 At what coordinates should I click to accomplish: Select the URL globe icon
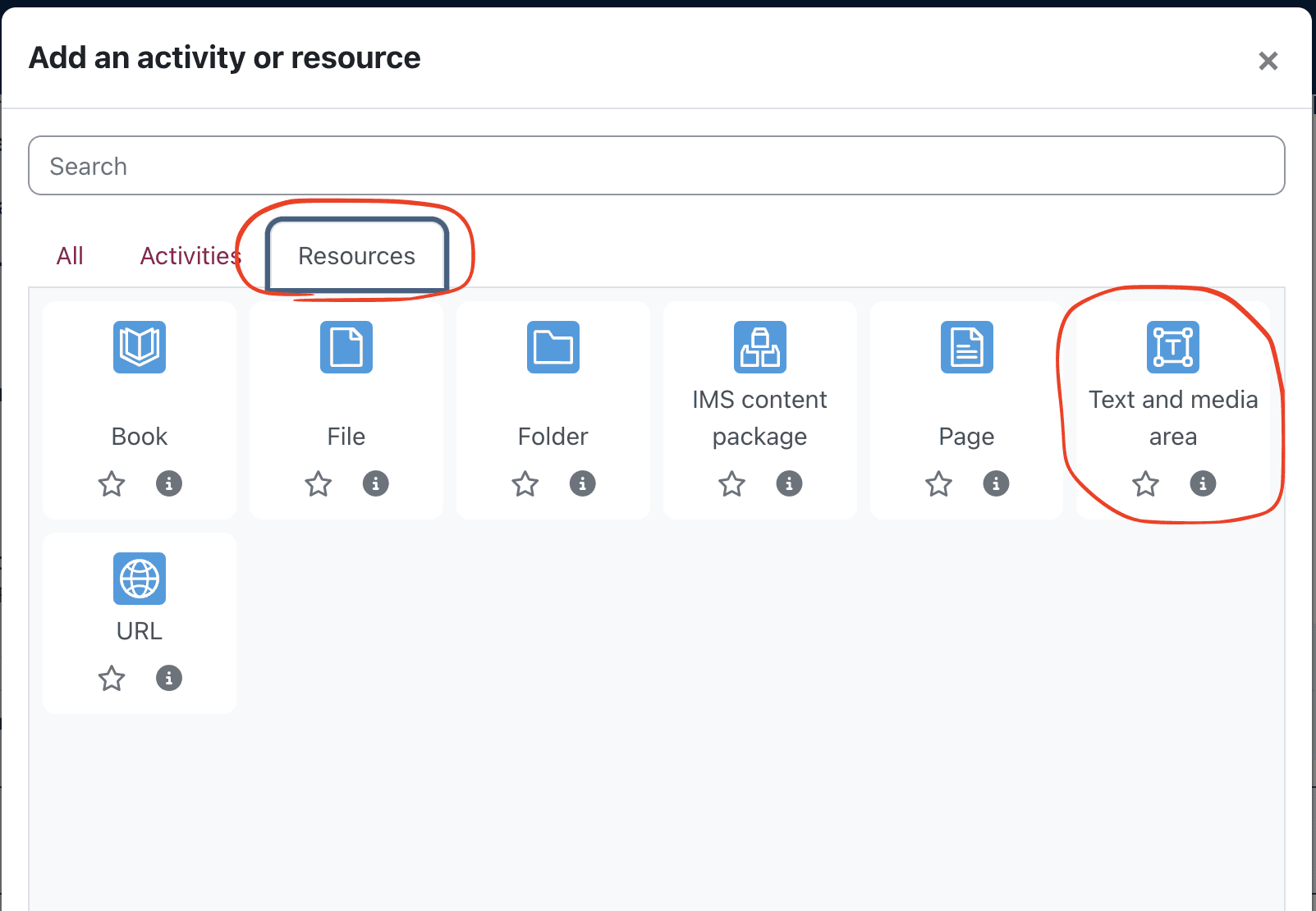pos(140,579)
